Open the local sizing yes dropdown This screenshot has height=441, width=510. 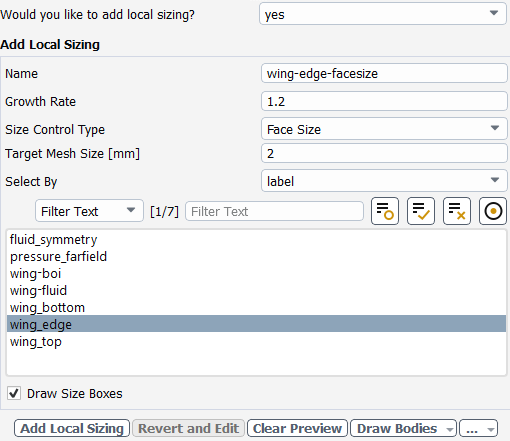(x=383, y=14)
